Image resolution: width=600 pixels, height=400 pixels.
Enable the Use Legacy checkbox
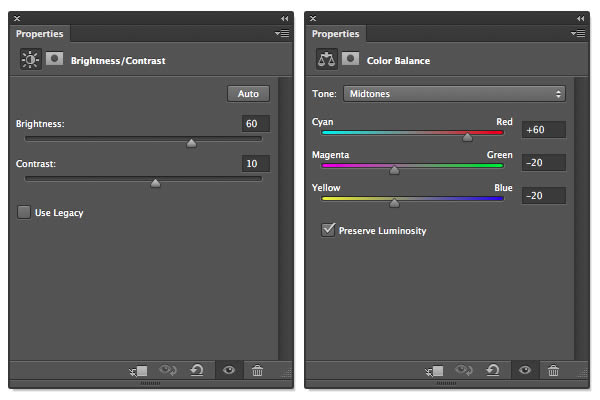[x=24, y=212]
